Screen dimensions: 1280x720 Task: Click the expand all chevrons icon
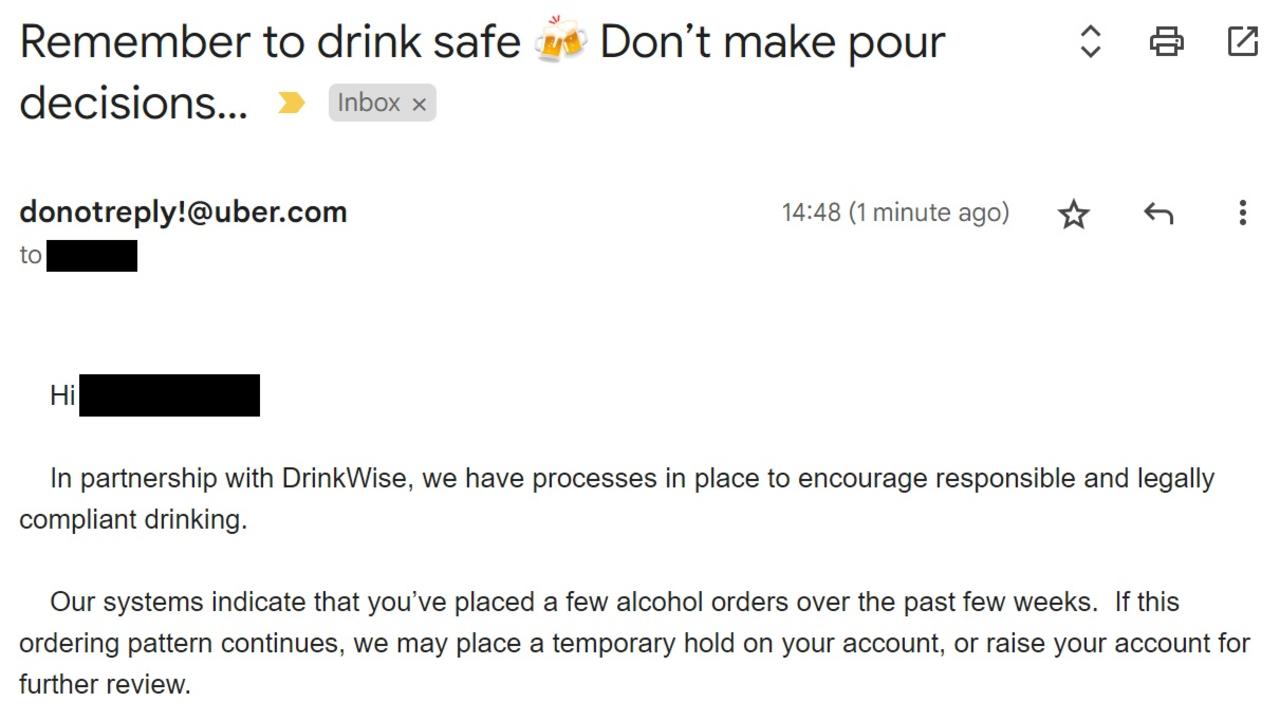tap(1090, 41)
